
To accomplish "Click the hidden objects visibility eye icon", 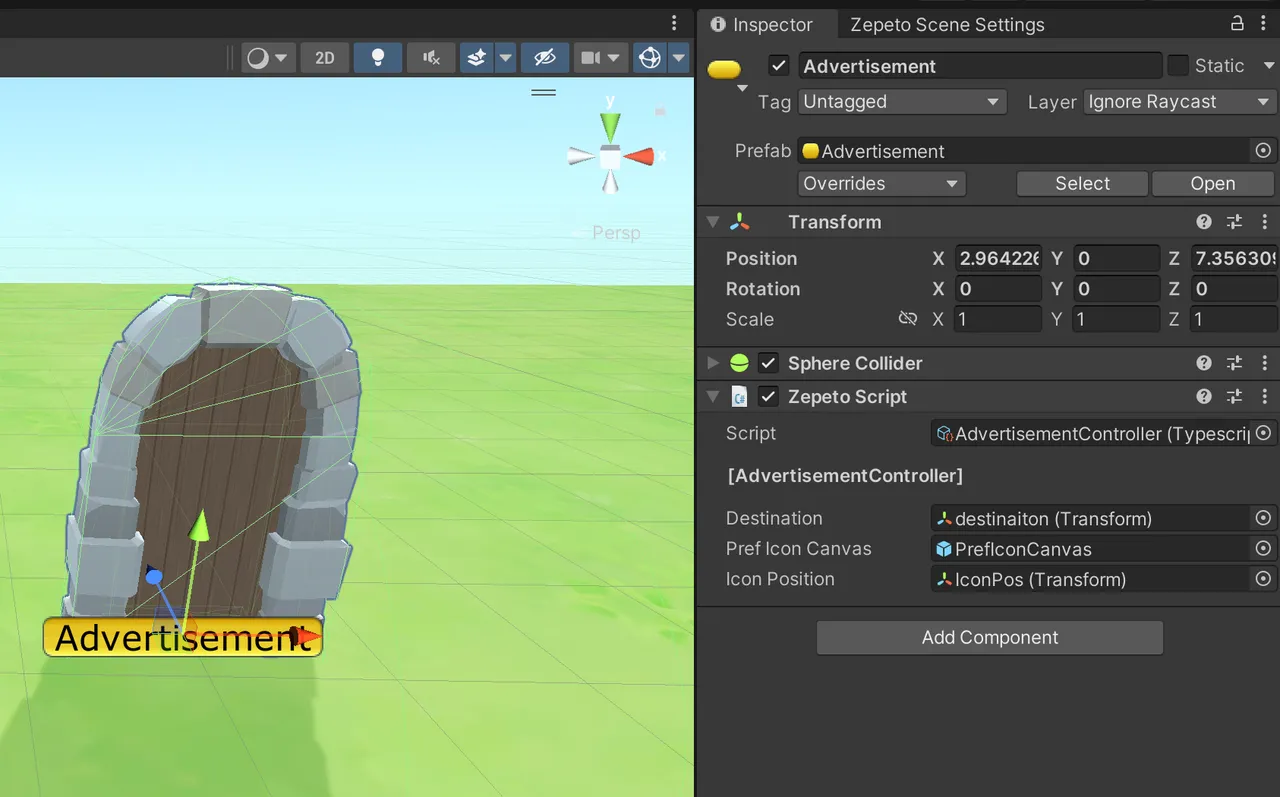I will (x=545, y=57).
